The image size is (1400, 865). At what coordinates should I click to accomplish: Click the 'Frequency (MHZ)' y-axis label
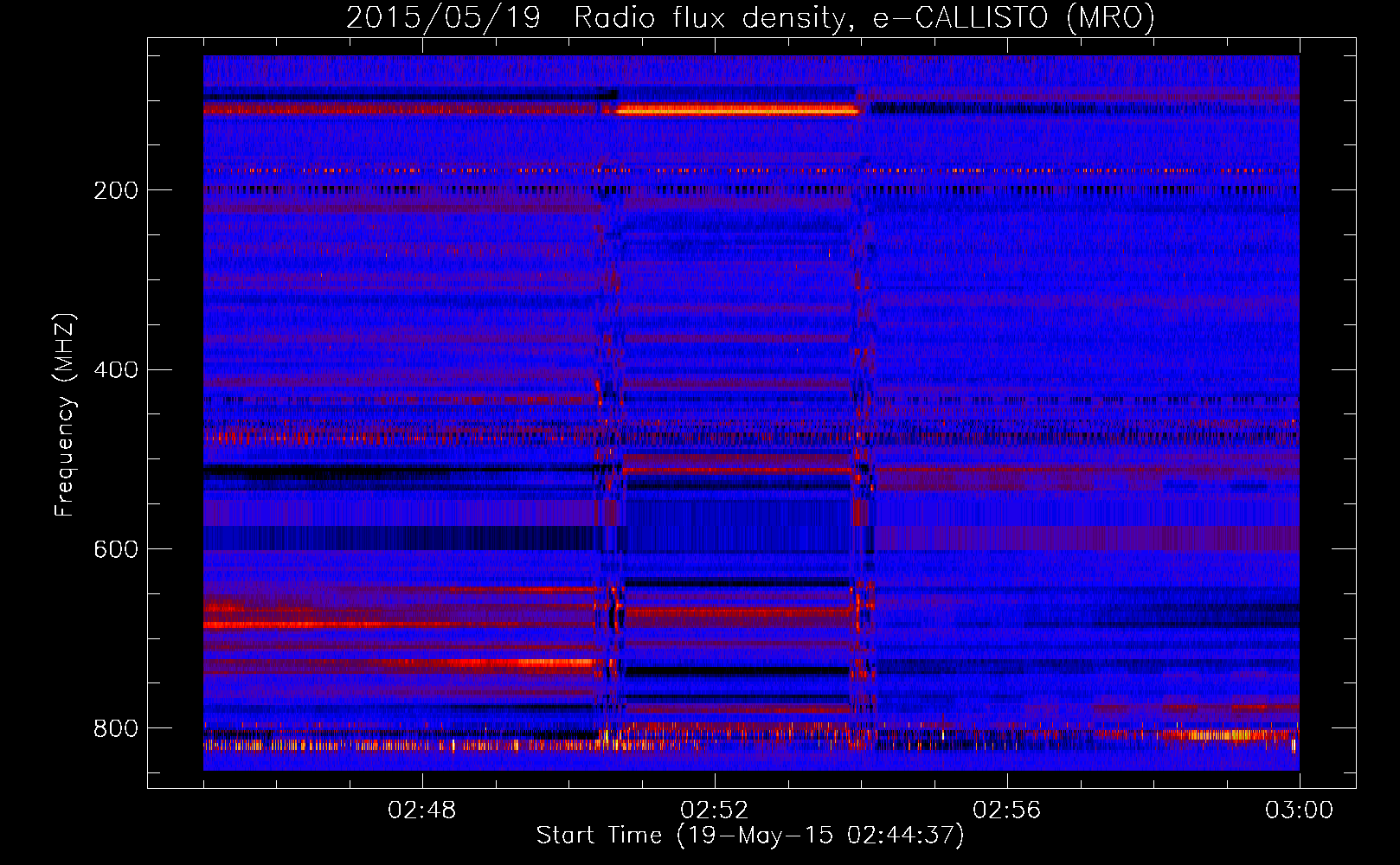(x=64, y=414)
